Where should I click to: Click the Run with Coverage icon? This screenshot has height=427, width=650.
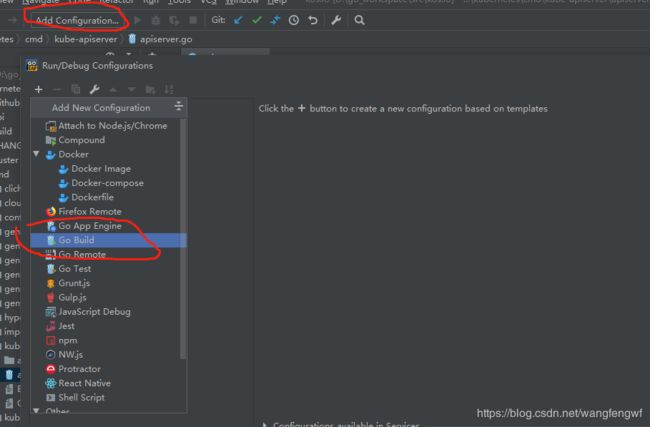tap(174, 20)
